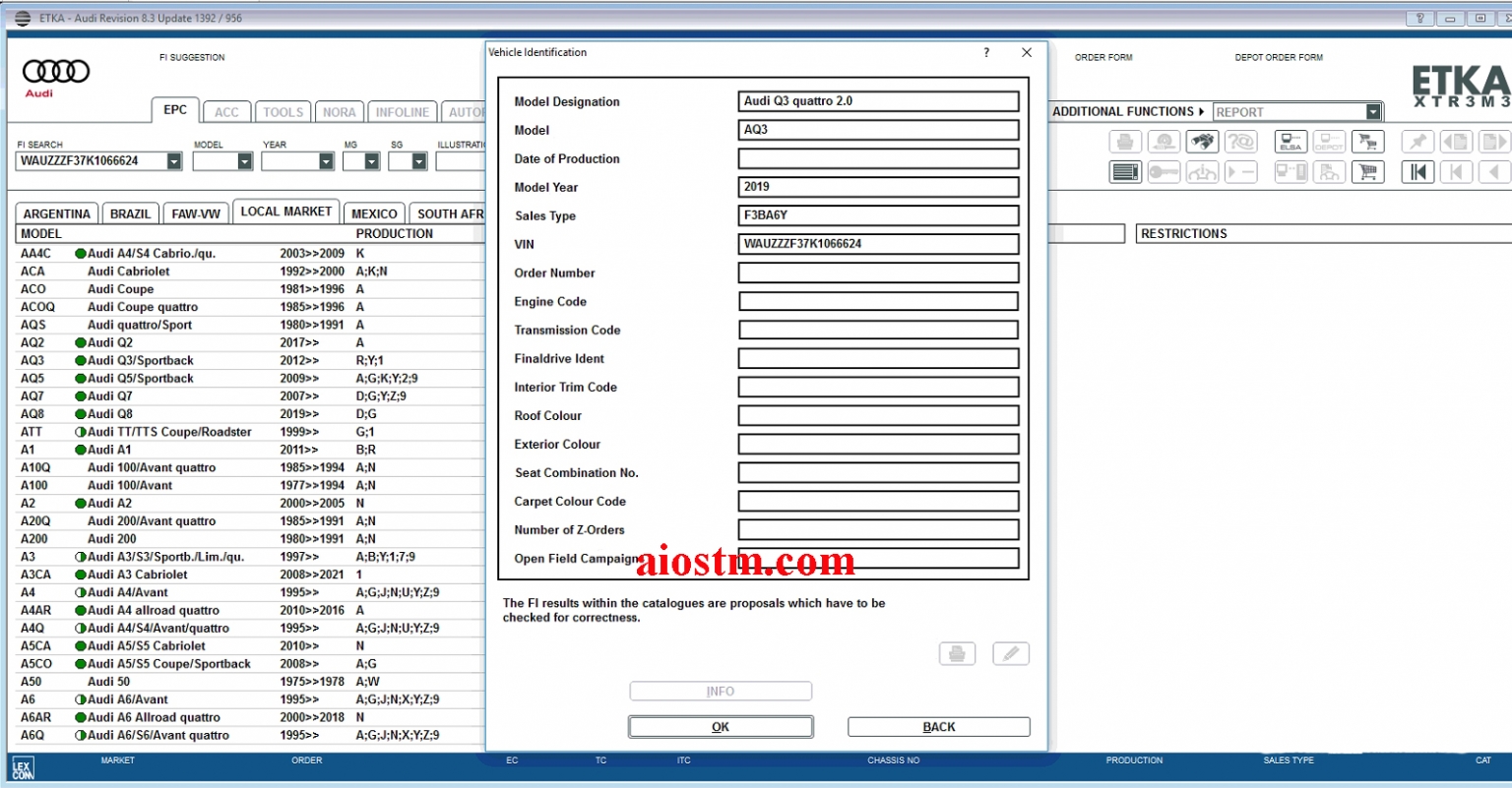Click the shopping cart order icon
This screenshot has width=1512, height=788.
click(1368, 141)
